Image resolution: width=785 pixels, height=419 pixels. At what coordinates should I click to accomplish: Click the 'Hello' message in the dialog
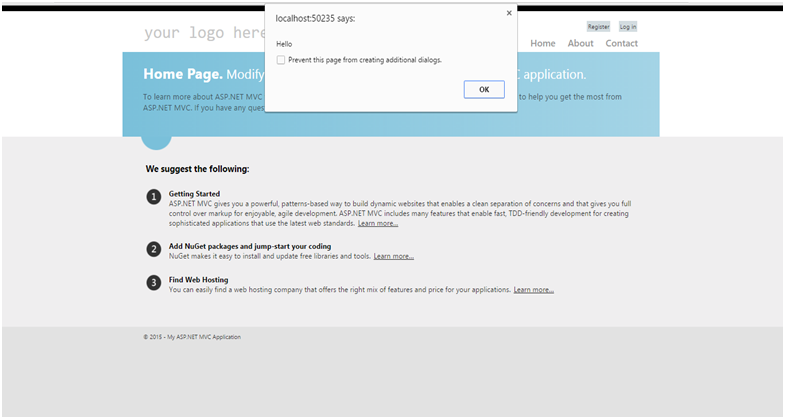point(284,44)
